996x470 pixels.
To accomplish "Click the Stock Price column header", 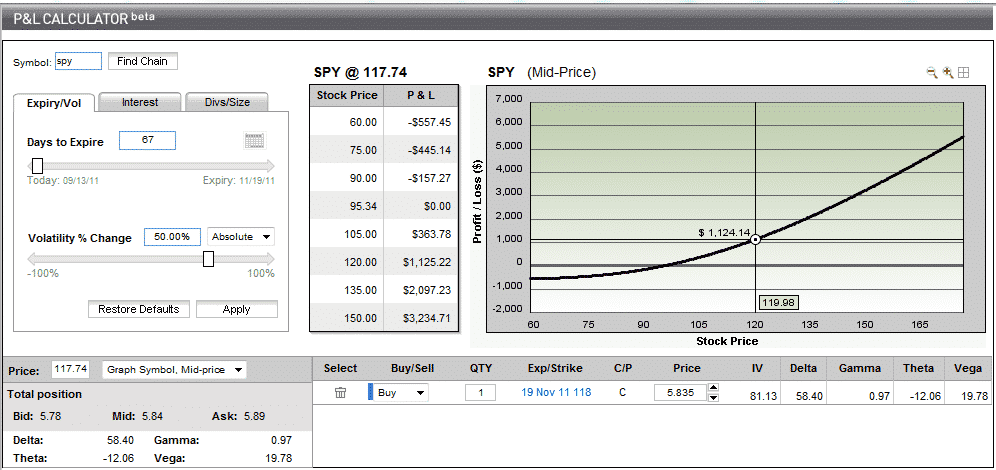I will (347, 95).
